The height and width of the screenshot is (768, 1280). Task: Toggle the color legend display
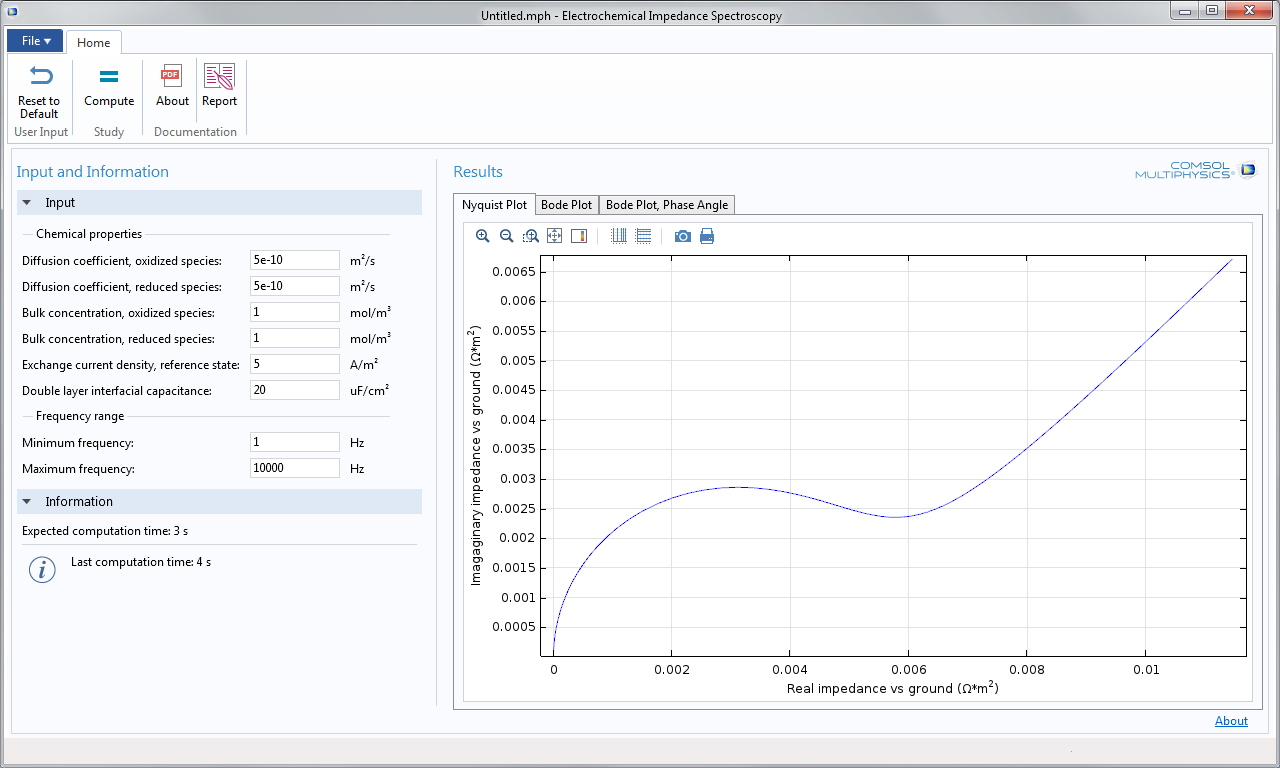pyautogui.click(x=579, y=236)
